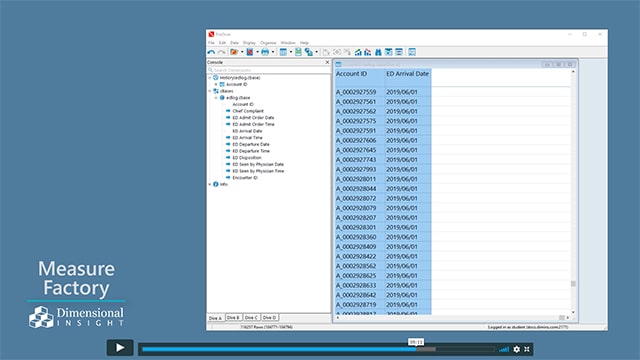The width and height of the screenshot is (640, 360).
Task: Click the blue linked-boxes toolbar icon
Action: (309, 52)
